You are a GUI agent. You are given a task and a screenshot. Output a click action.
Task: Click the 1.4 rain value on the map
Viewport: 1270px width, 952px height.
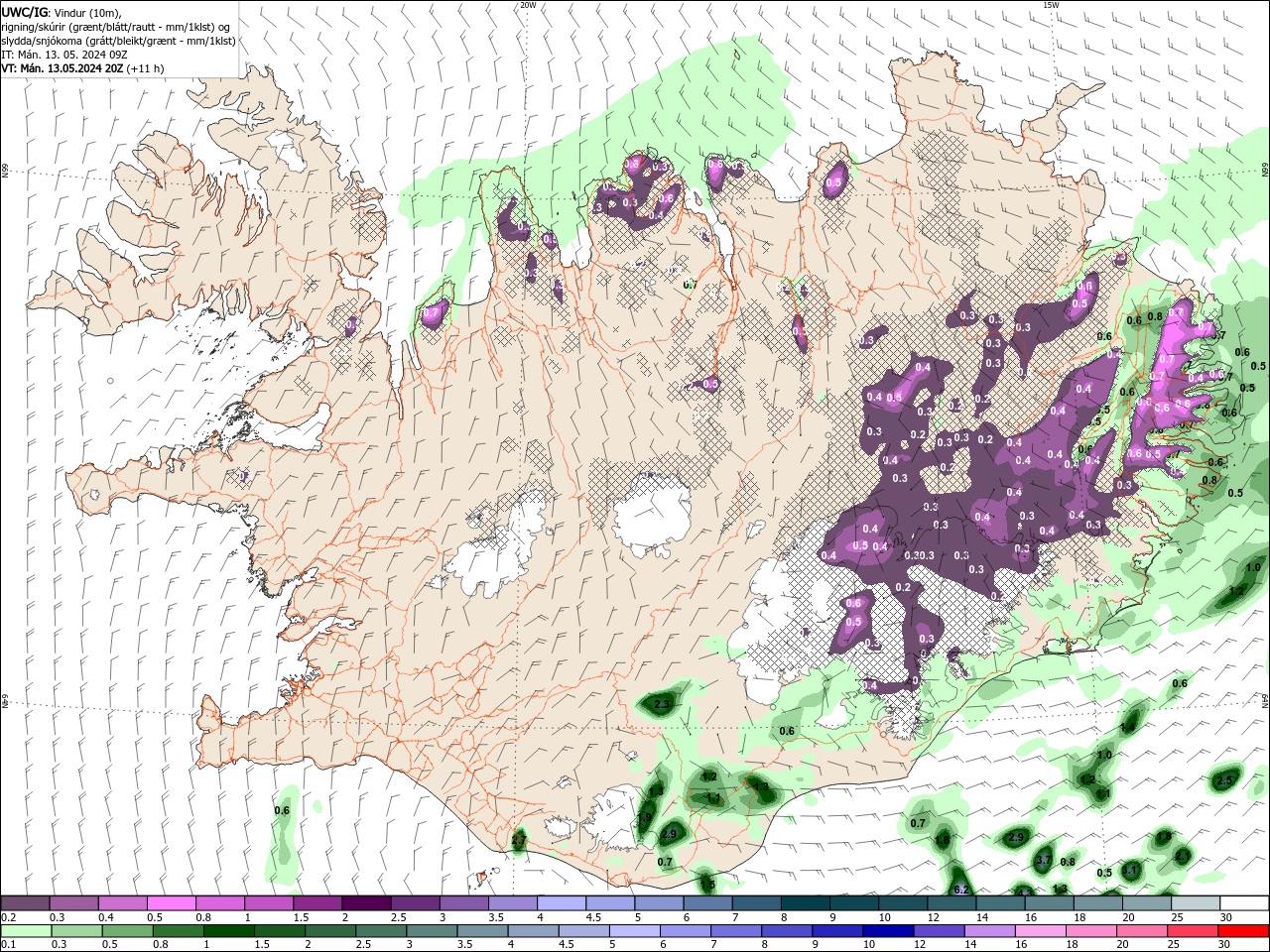coord(1126,728)
